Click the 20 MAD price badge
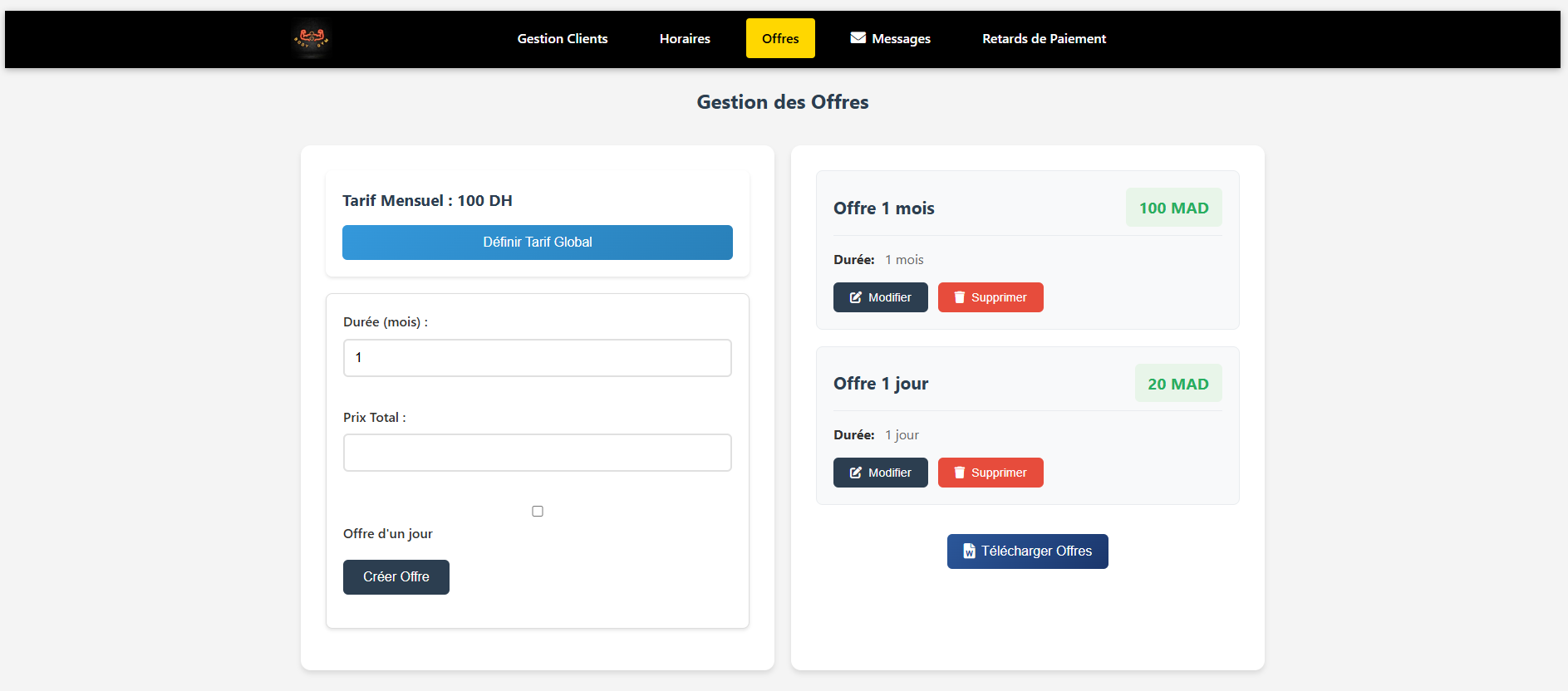Image resolution: width=1568 pixels, height=691 pixels. [1178, 384]
